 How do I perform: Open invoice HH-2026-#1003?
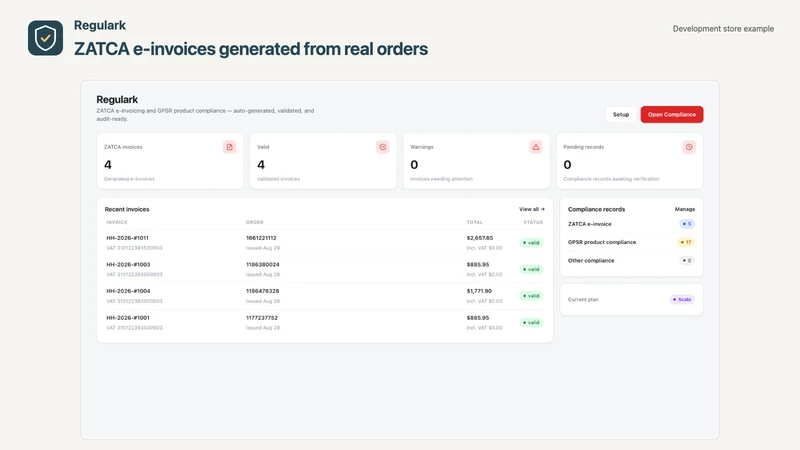tap(128, 264)
